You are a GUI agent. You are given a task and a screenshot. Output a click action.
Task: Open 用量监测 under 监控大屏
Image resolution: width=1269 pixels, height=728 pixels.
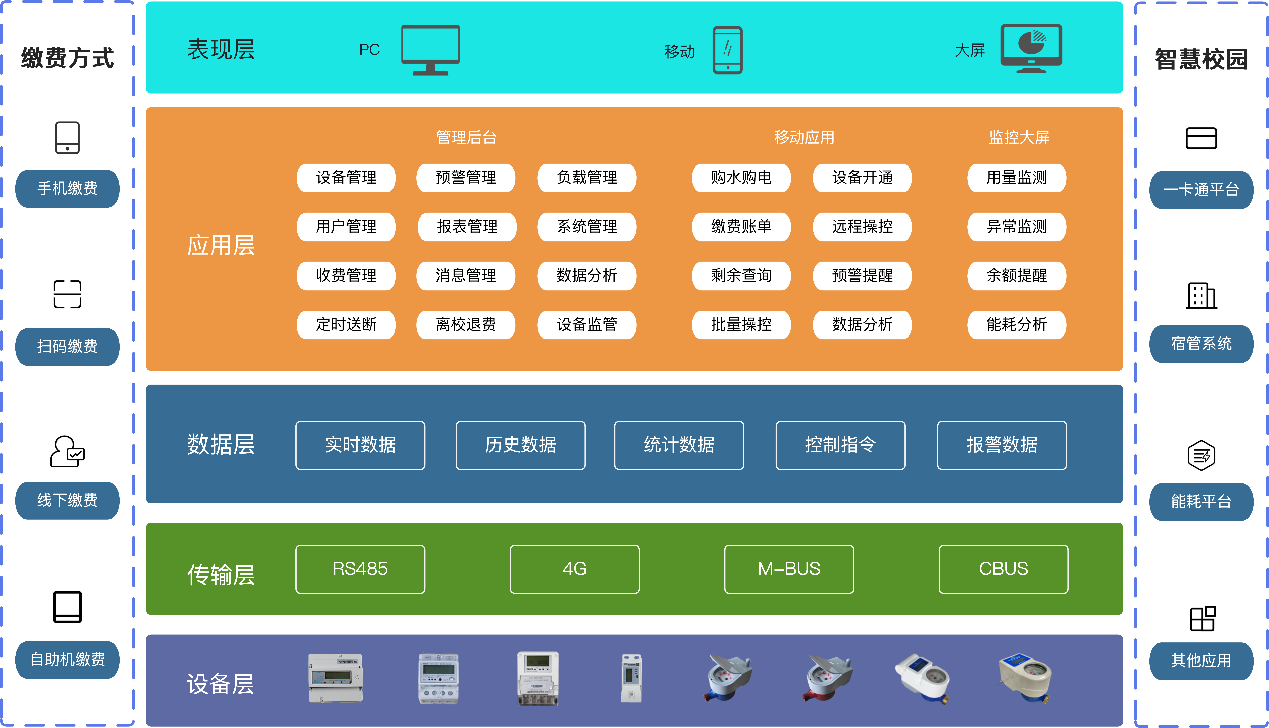pos(1016,178)
